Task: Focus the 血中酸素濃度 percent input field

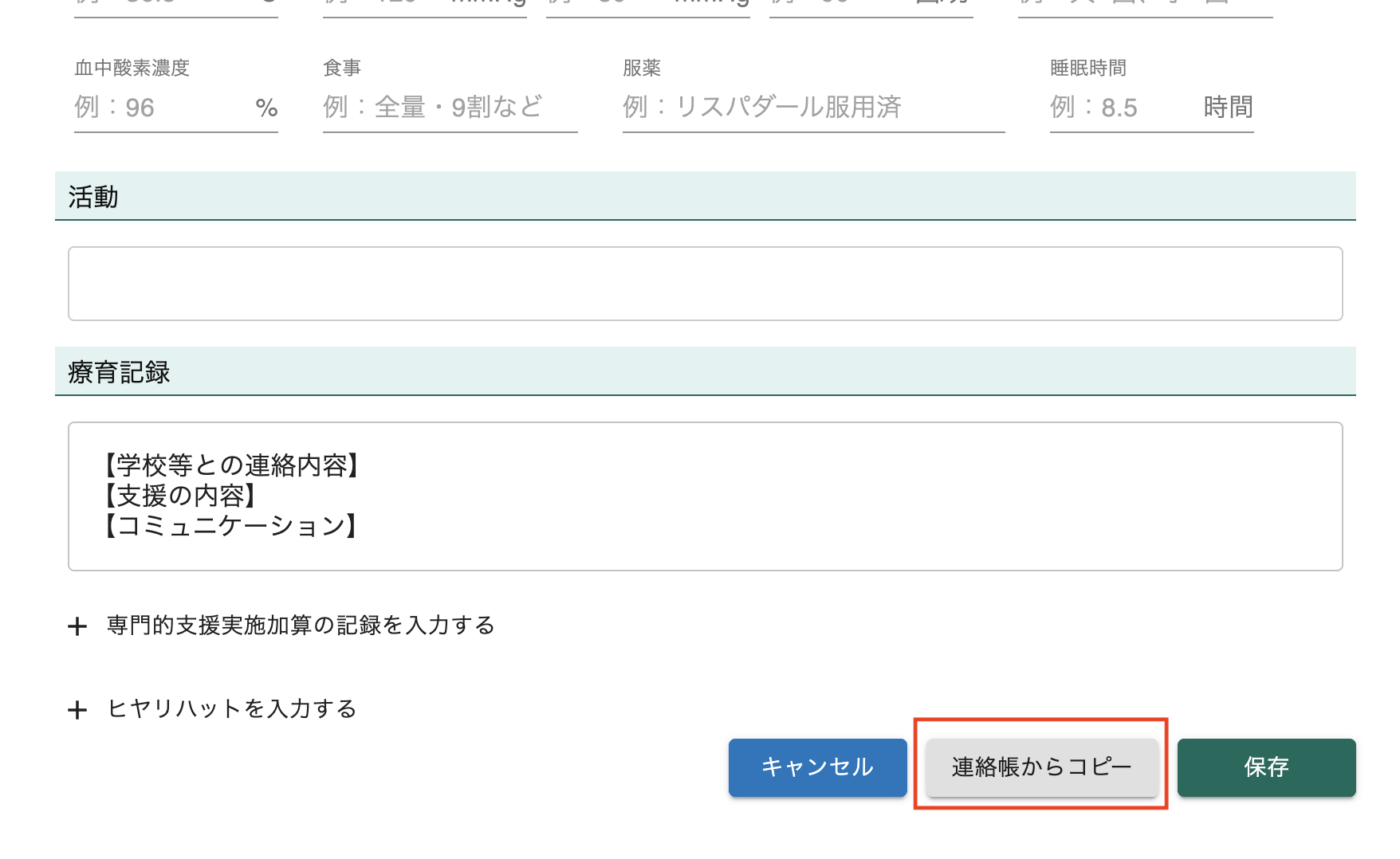Action: 159,108
